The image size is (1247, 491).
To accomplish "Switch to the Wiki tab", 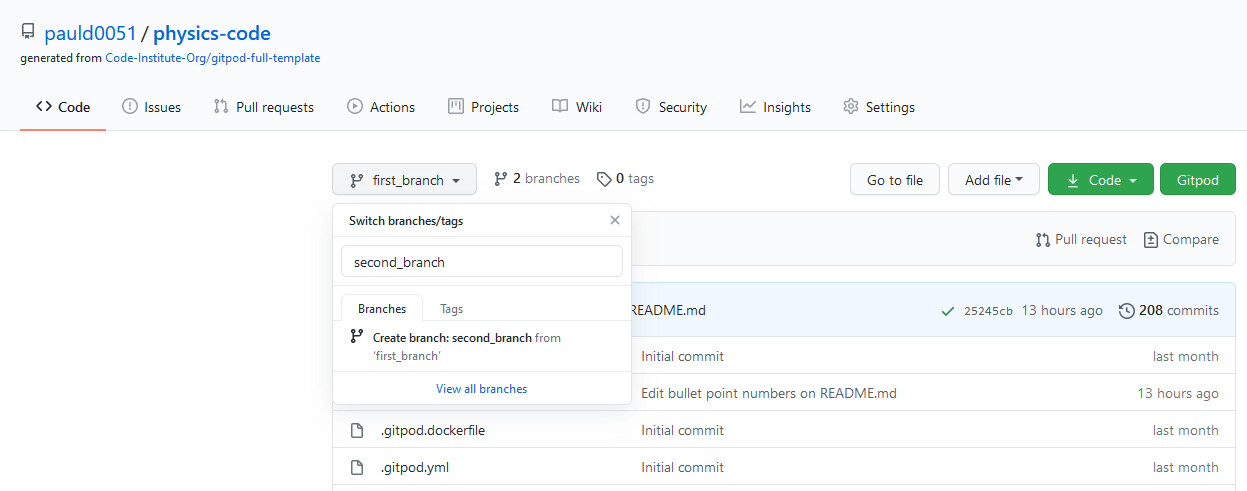I will tap(577, 107).
